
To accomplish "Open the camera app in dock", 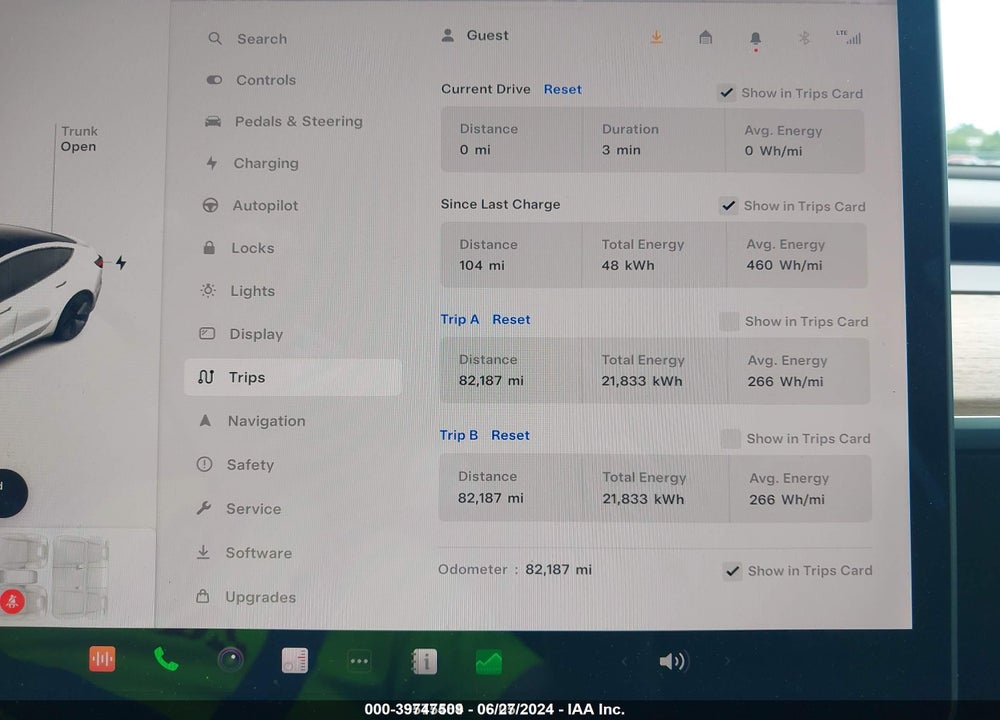I will (x=230, y=659).
